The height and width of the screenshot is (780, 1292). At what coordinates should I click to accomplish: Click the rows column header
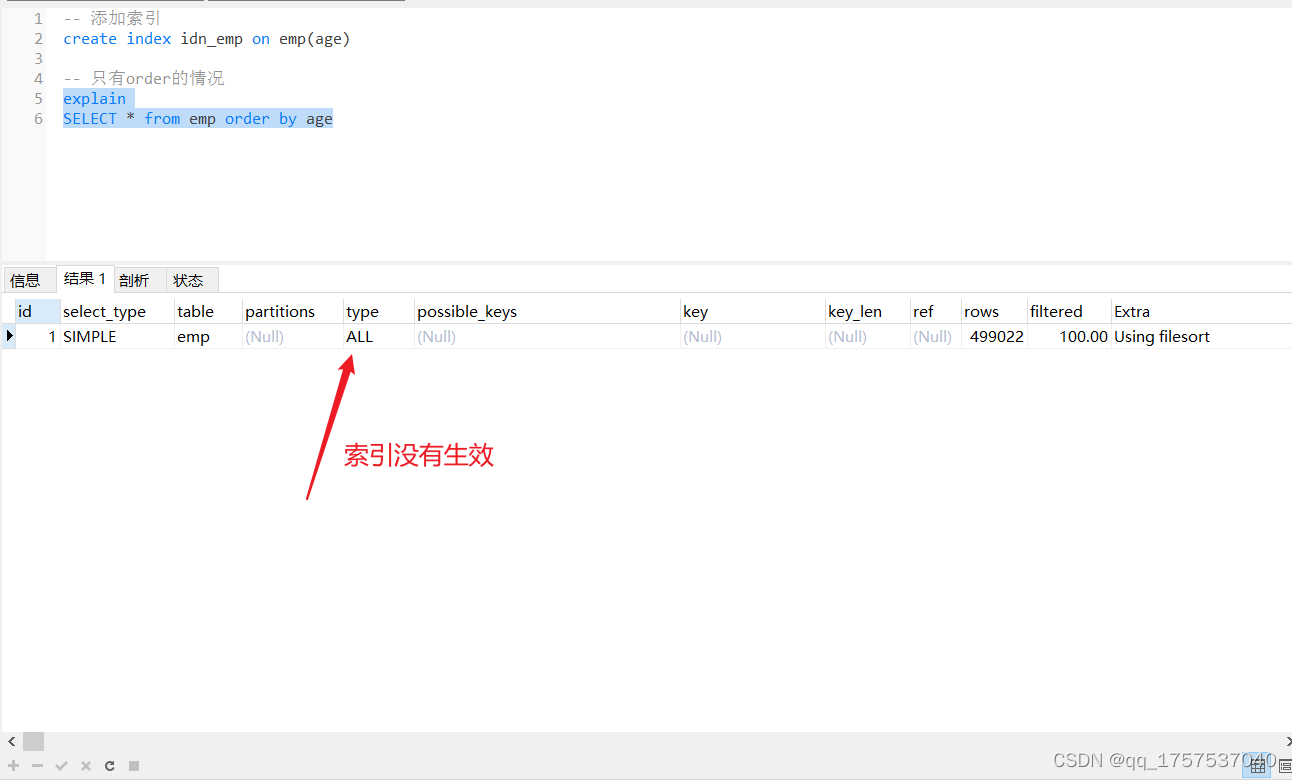tap(995, 311)
